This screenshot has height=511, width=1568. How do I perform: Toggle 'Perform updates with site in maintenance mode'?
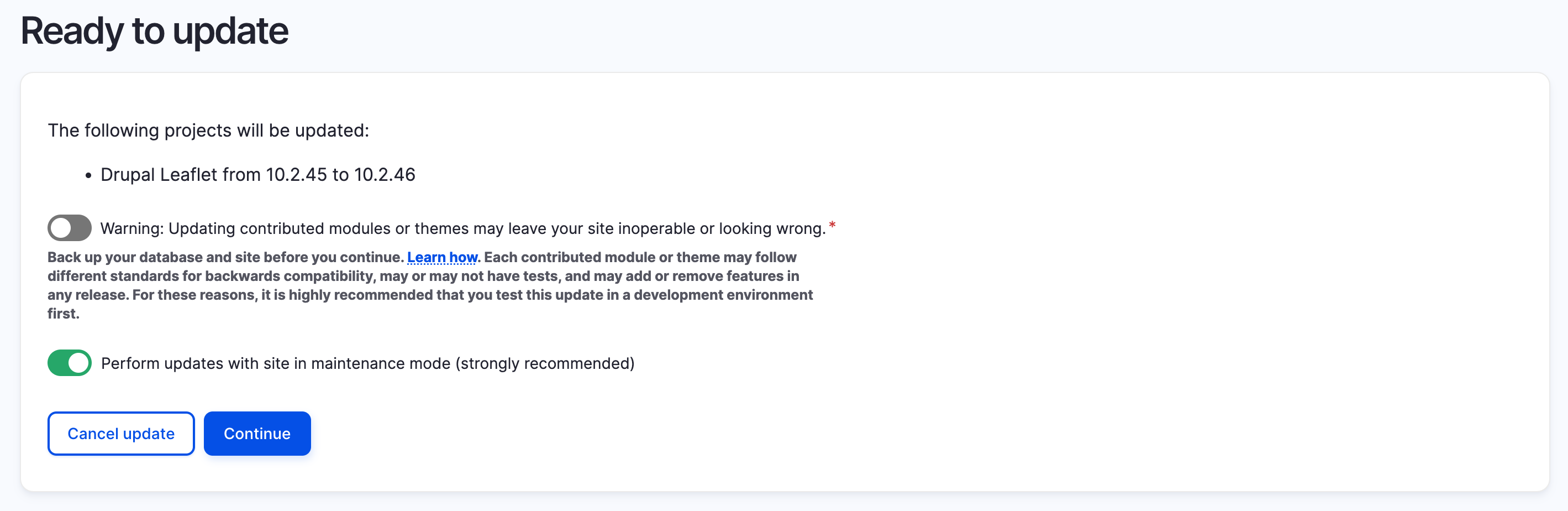coord(69,362)
